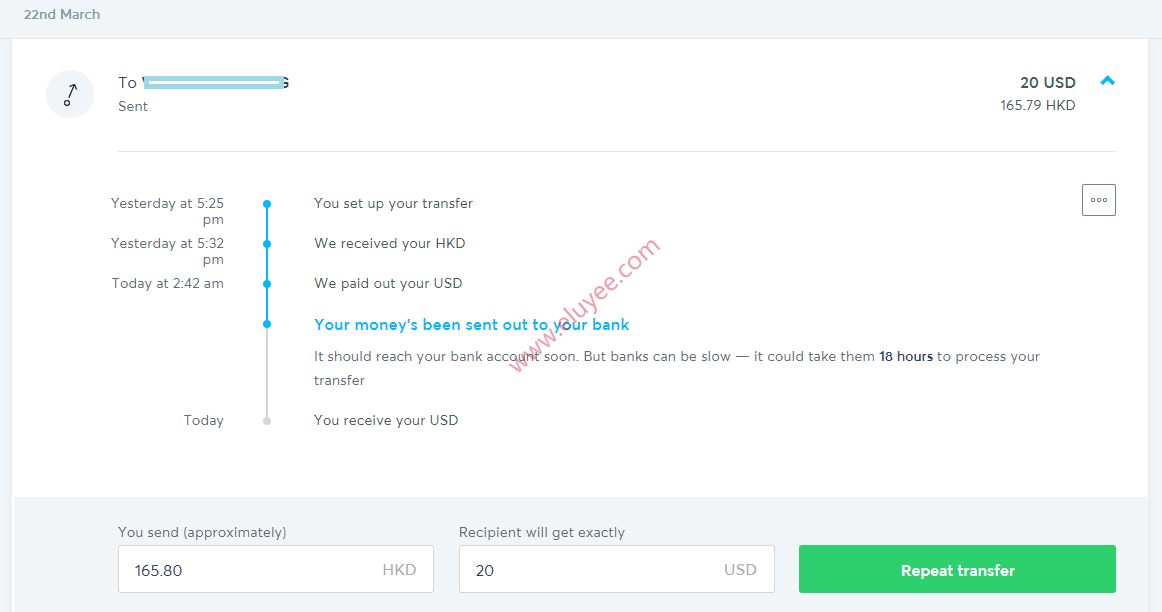Click the Sent status label

coord(133,106)
